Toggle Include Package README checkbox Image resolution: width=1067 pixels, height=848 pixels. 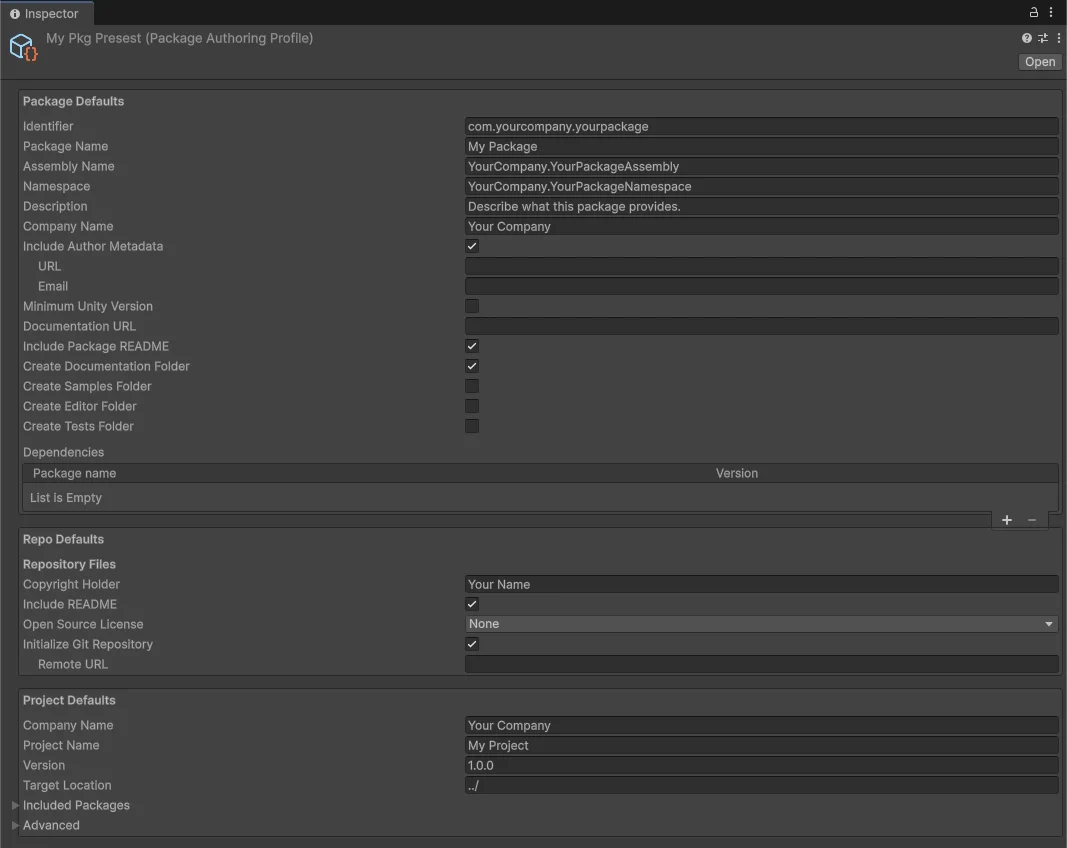(x=472, y=346)
